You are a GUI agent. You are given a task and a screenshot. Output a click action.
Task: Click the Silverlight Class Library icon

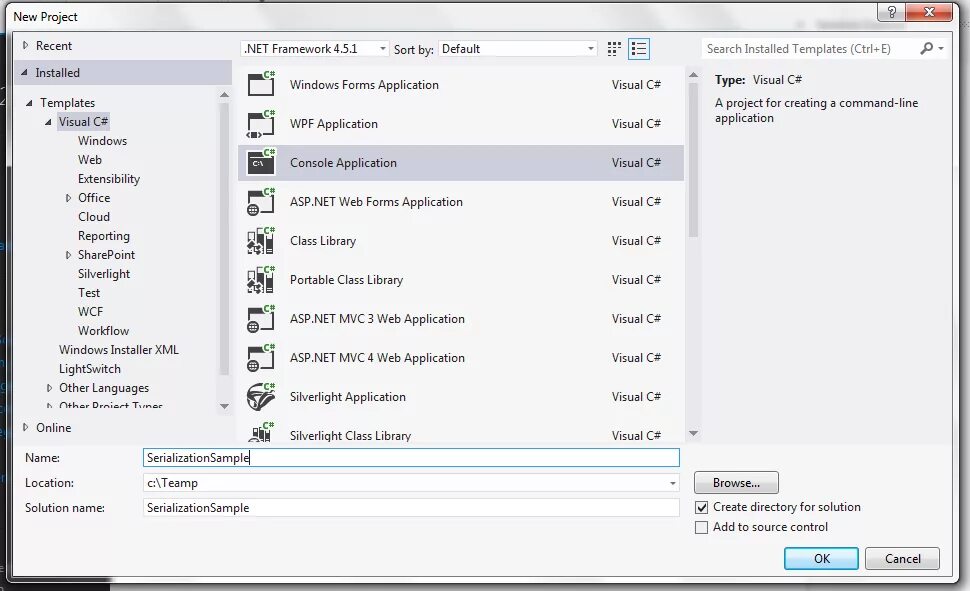260,432
